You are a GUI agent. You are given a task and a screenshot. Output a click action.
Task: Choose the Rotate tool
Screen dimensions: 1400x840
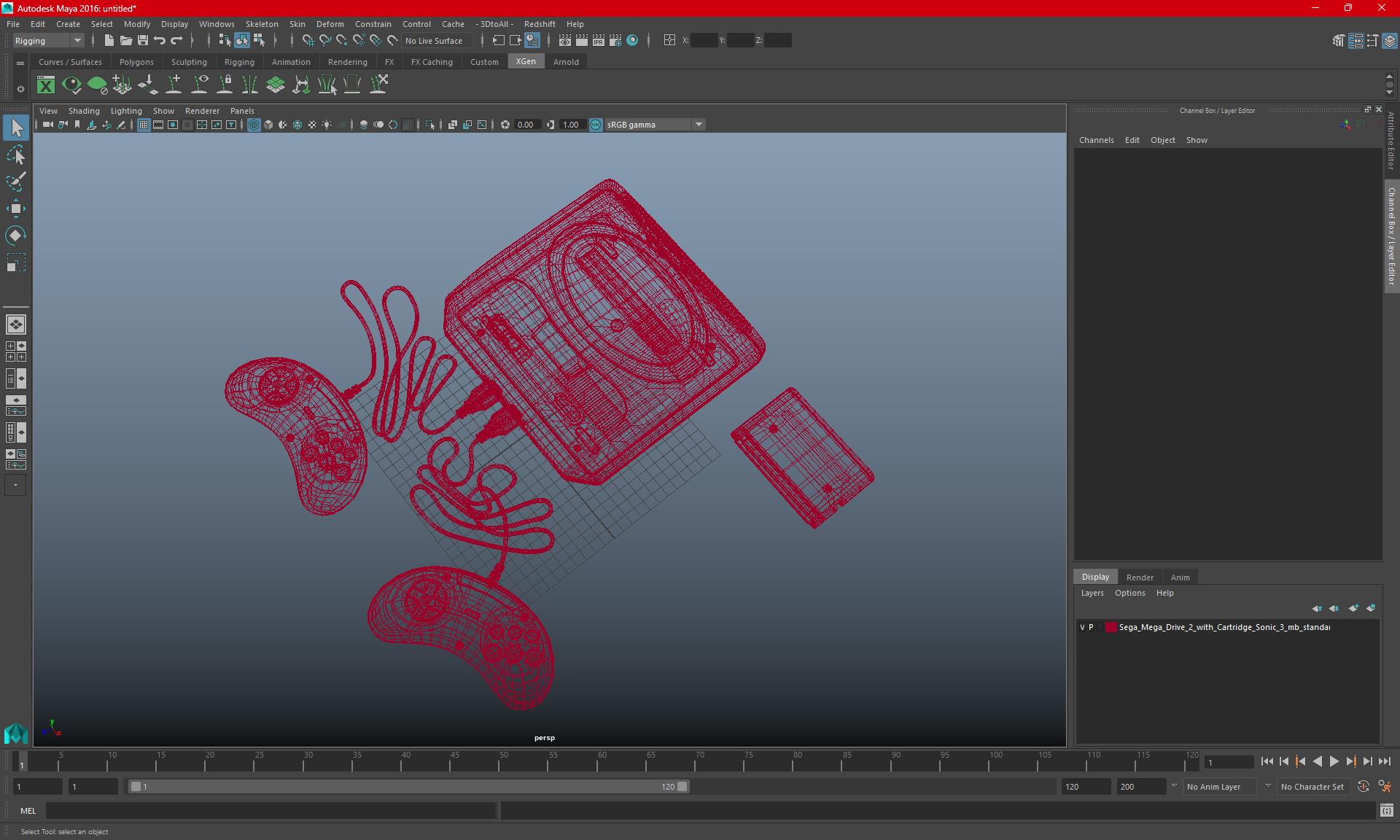point(16,235)
